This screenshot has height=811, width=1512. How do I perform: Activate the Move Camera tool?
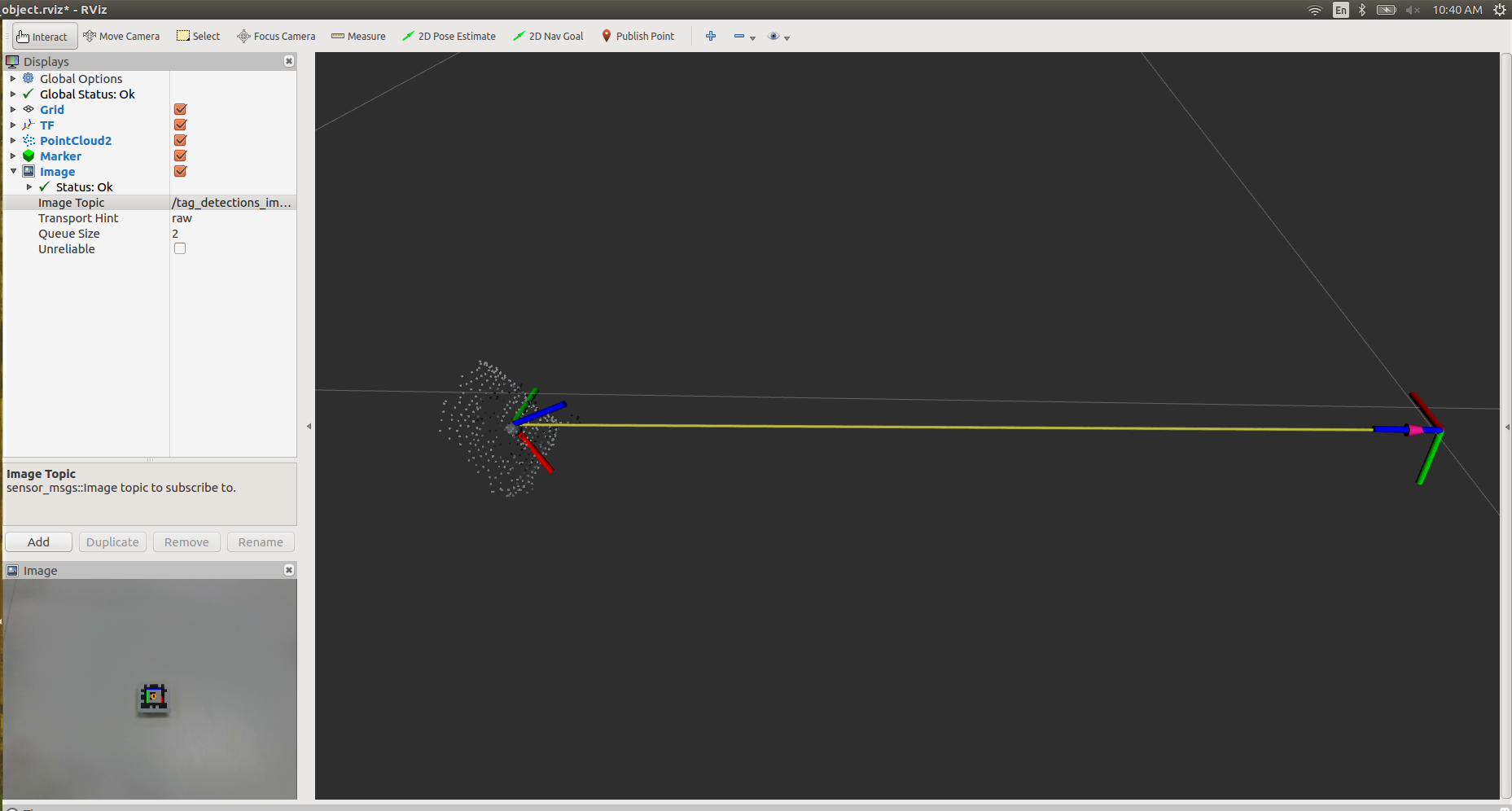121,36
